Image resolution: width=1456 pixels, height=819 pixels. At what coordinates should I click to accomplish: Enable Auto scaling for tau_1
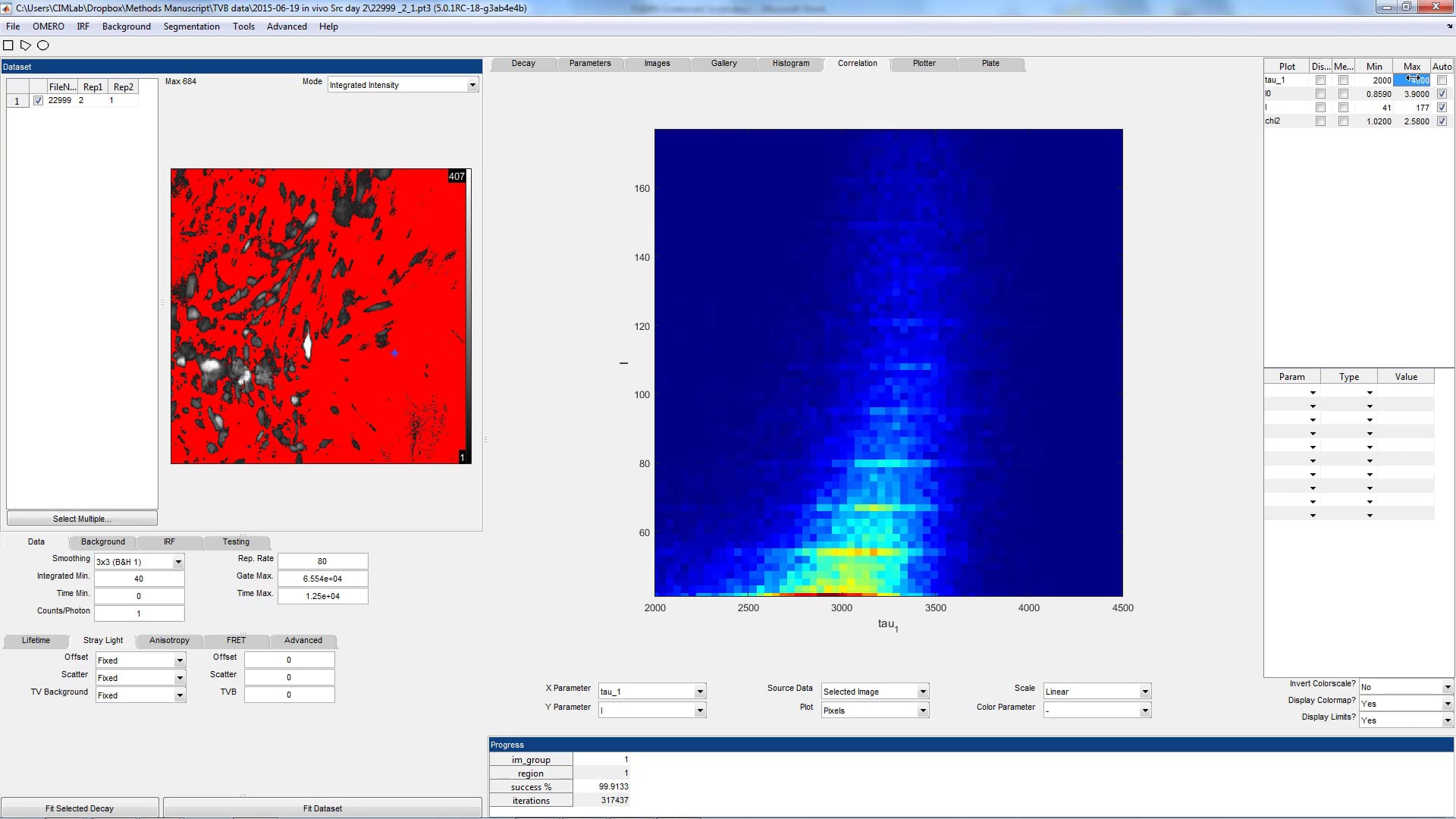[1442, 80]
